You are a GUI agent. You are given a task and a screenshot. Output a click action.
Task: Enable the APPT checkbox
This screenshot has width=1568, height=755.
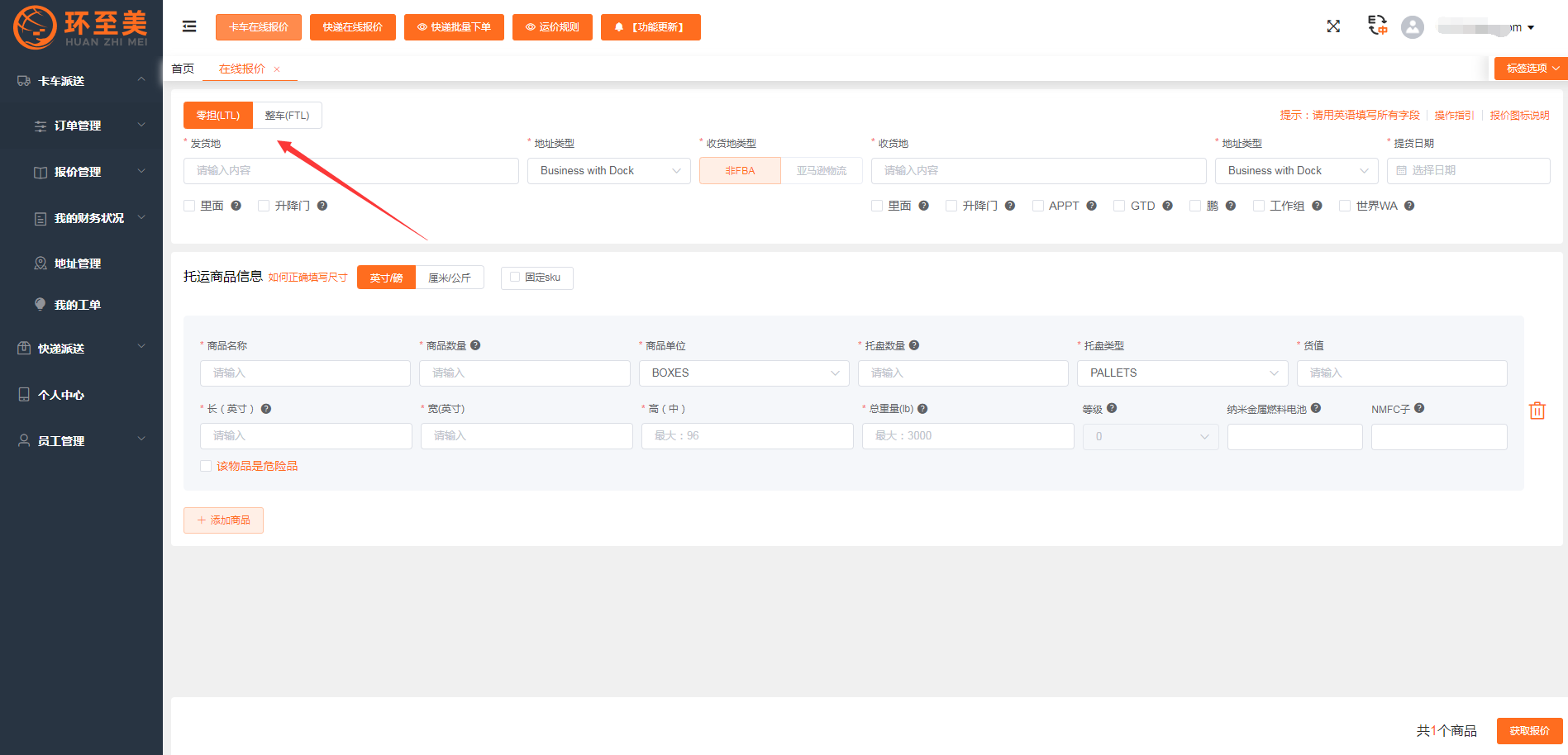click(x=1038, y=206)
